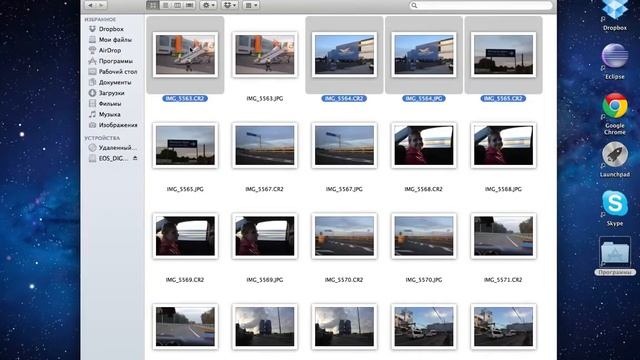Screen dimensions: 640x360
Task: Open the Dropbox toolbar dropdown
Action: click(229, 5)
